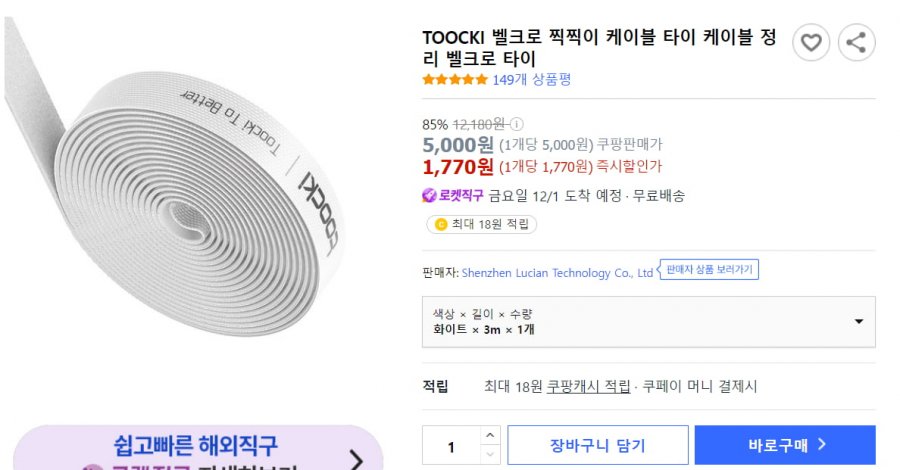Click the coin icon in reward badge
900x470 pixels.
439,225
